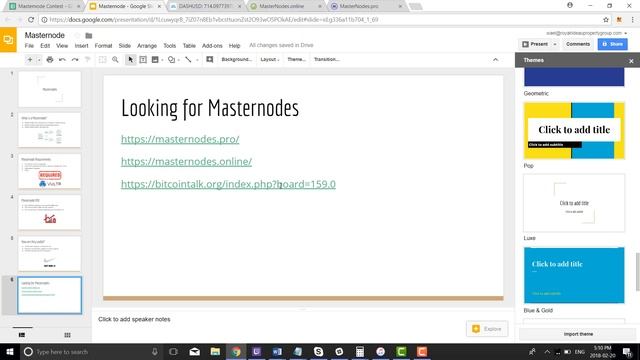Click the Import theme button

coord(578,334)
